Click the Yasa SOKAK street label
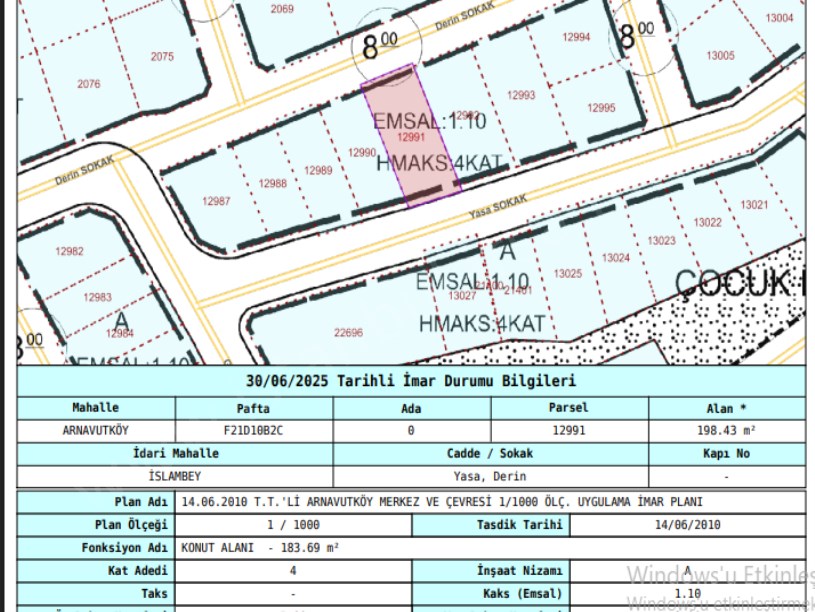 click(498, 205)
